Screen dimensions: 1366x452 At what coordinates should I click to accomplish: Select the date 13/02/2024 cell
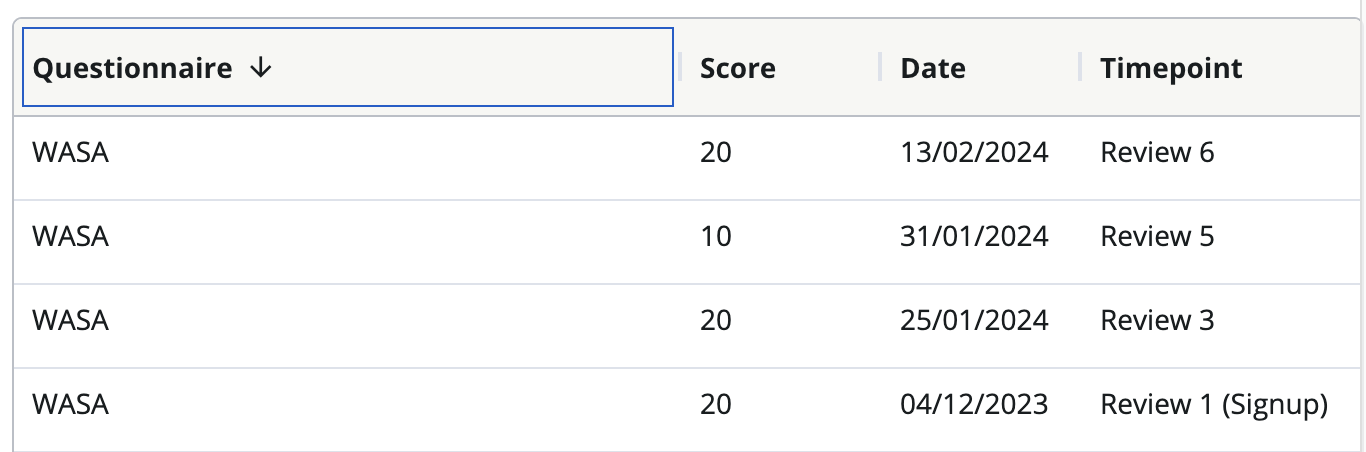pyautogui.click(x=974, y=153)
